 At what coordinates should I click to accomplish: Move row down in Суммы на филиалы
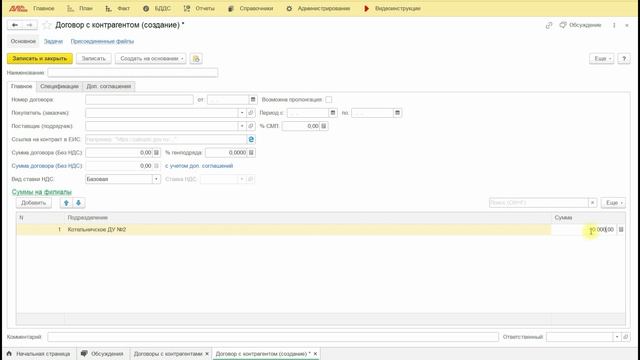point(78,203)
